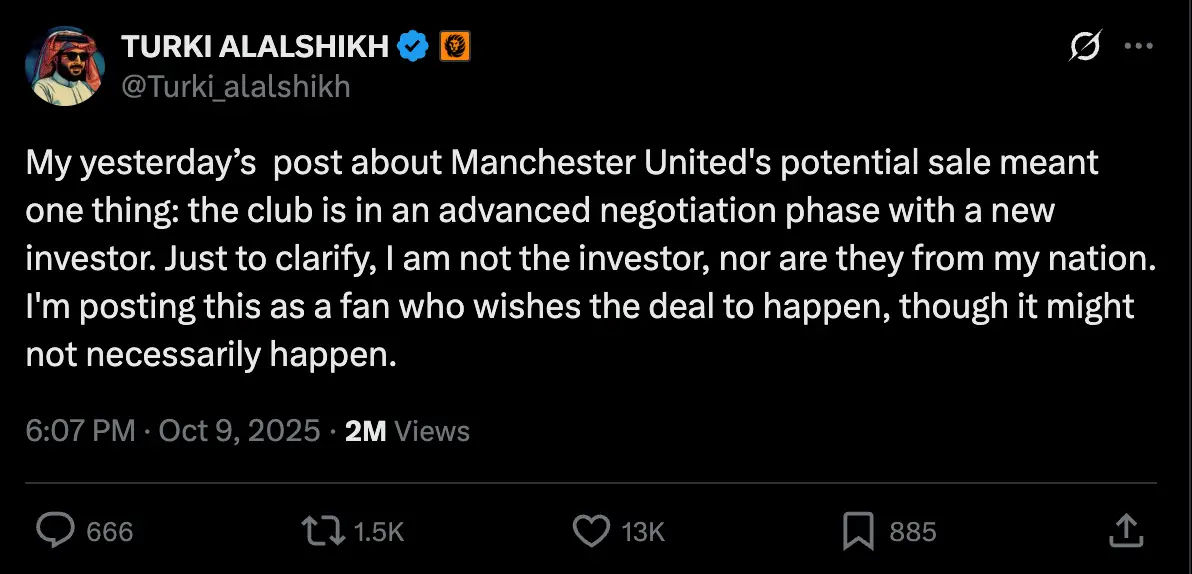1192x574 pixels.
Task: Click the 666 replies count
Action: coord(110,531)
